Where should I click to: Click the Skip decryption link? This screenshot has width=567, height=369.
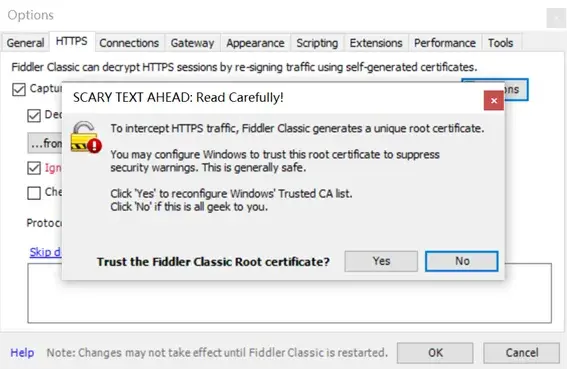(x=46, y=252)
